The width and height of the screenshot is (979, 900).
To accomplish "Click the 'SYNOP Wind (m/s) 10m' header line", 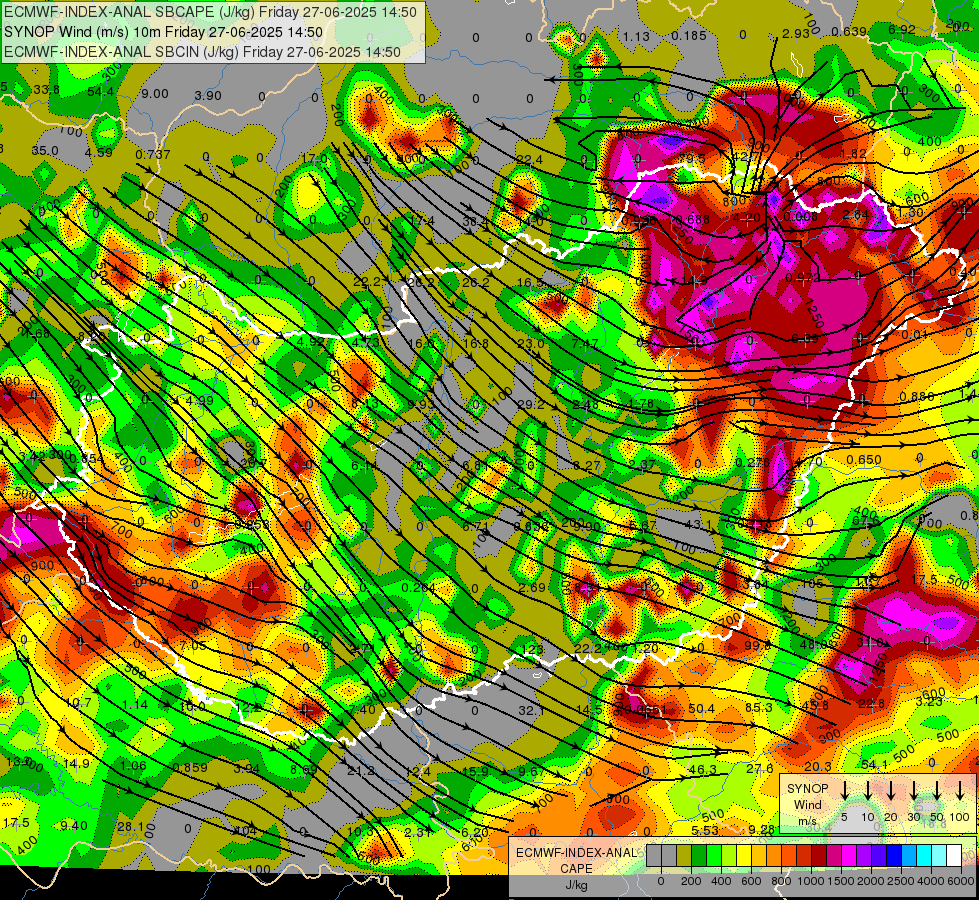I will tap(164, 32).
